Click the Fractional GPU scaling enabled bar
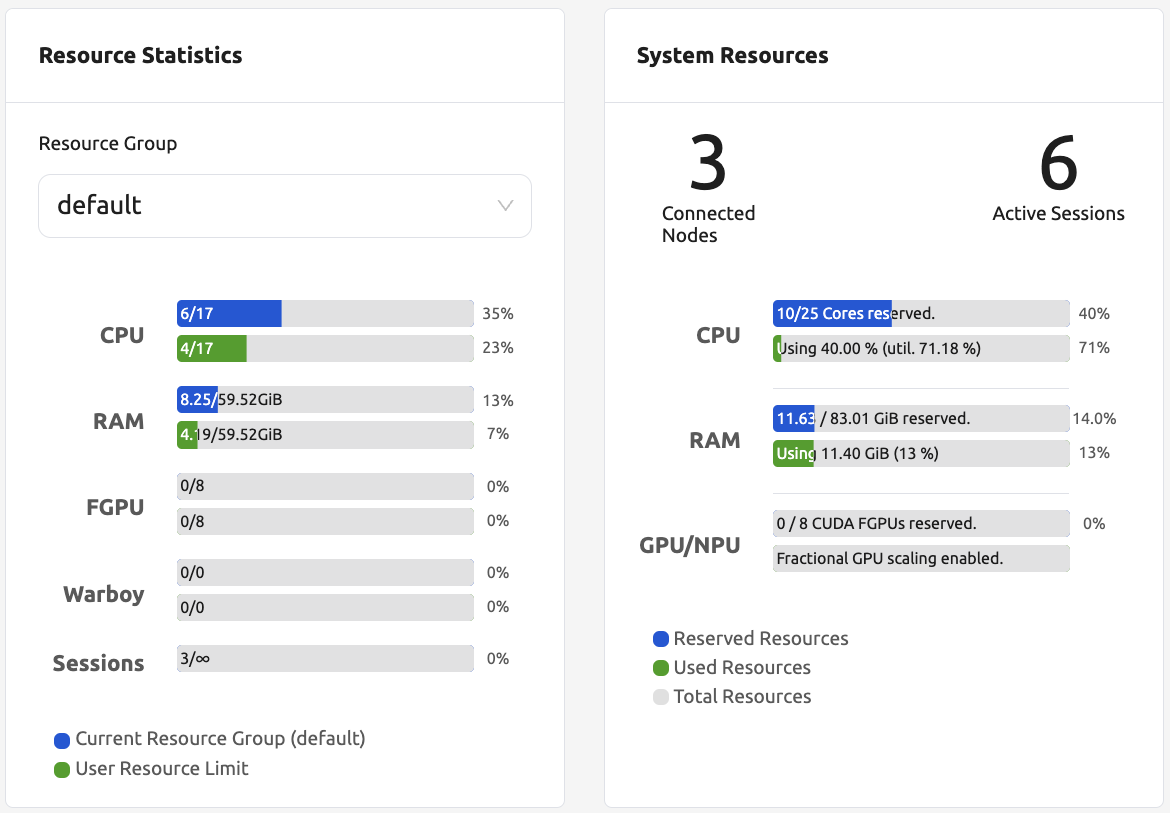Image resolution: width=1170 pixels, height=813 pixels. click(x=920, y=558)
